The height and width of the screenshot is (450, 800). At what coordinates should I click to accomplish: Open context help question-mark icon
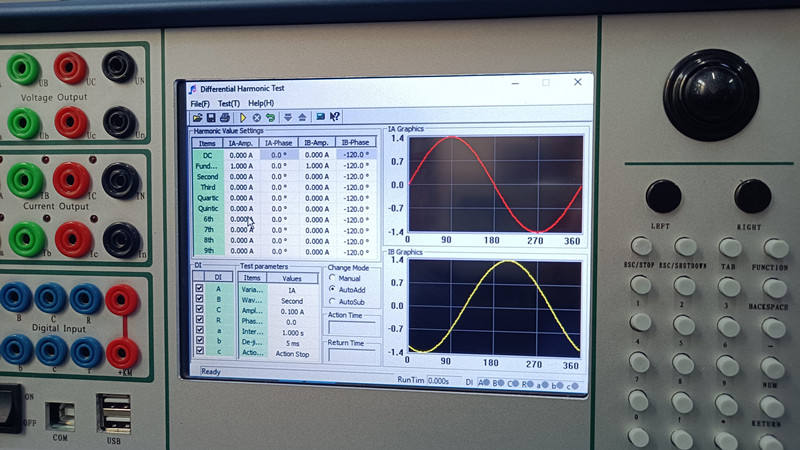tap(335, 117)
